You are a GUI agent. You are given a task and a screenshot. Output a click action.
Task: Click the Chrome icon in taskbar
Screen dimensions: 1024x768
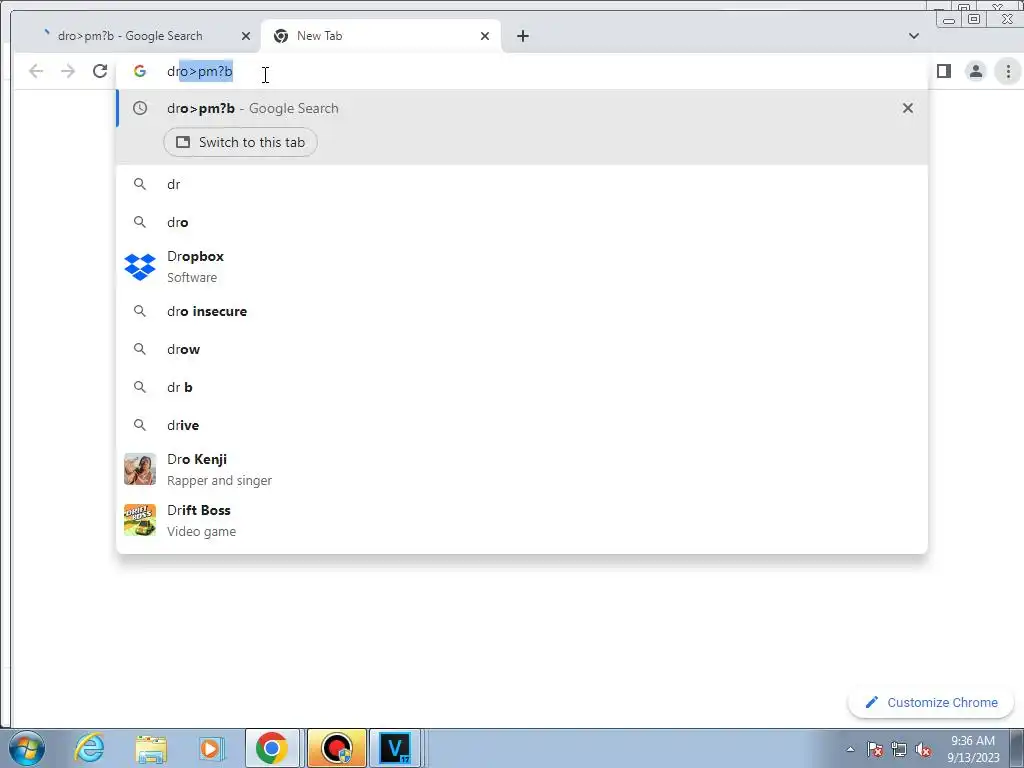point(272,748)
